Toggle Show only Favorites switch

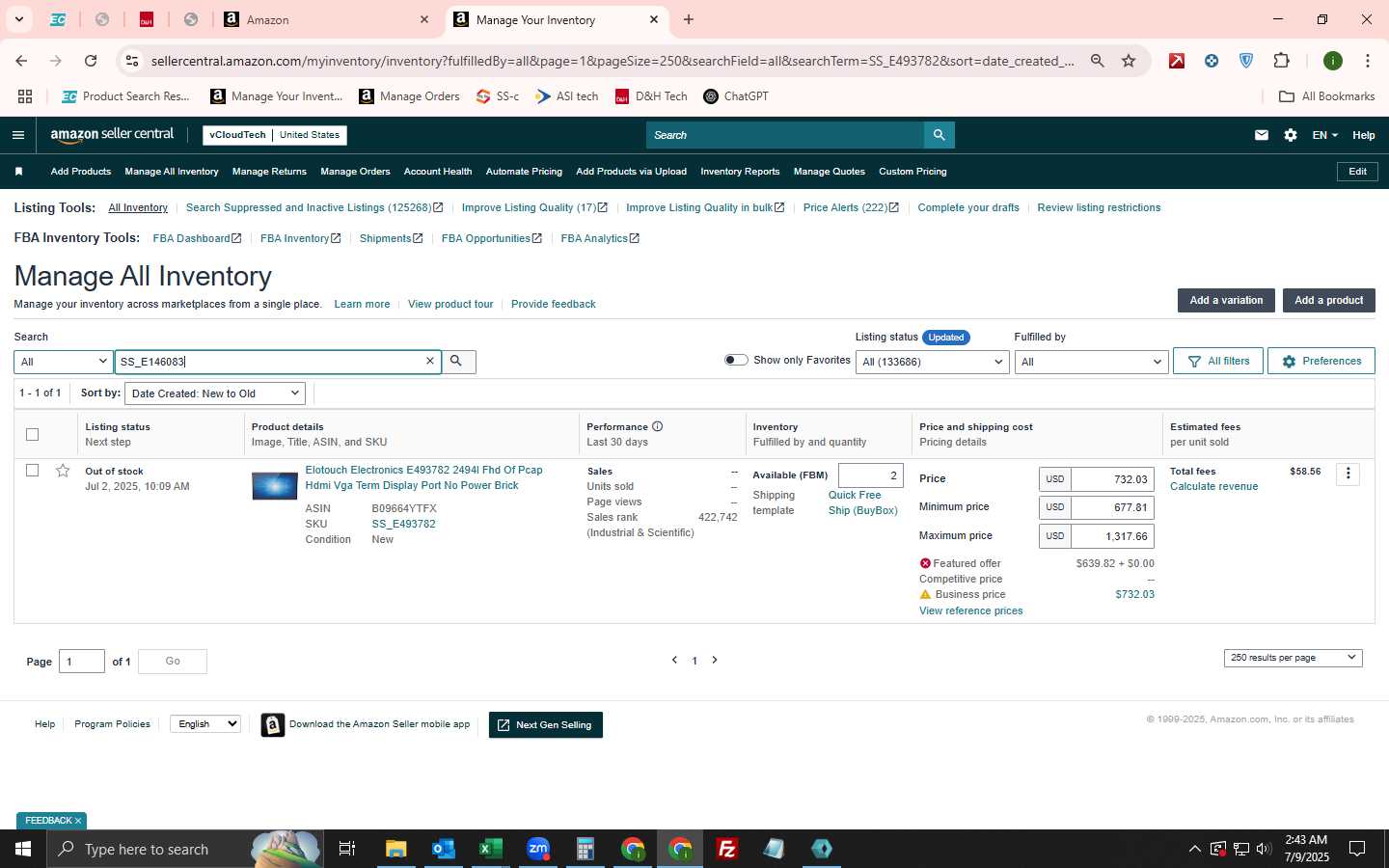(x=736, y=360)
